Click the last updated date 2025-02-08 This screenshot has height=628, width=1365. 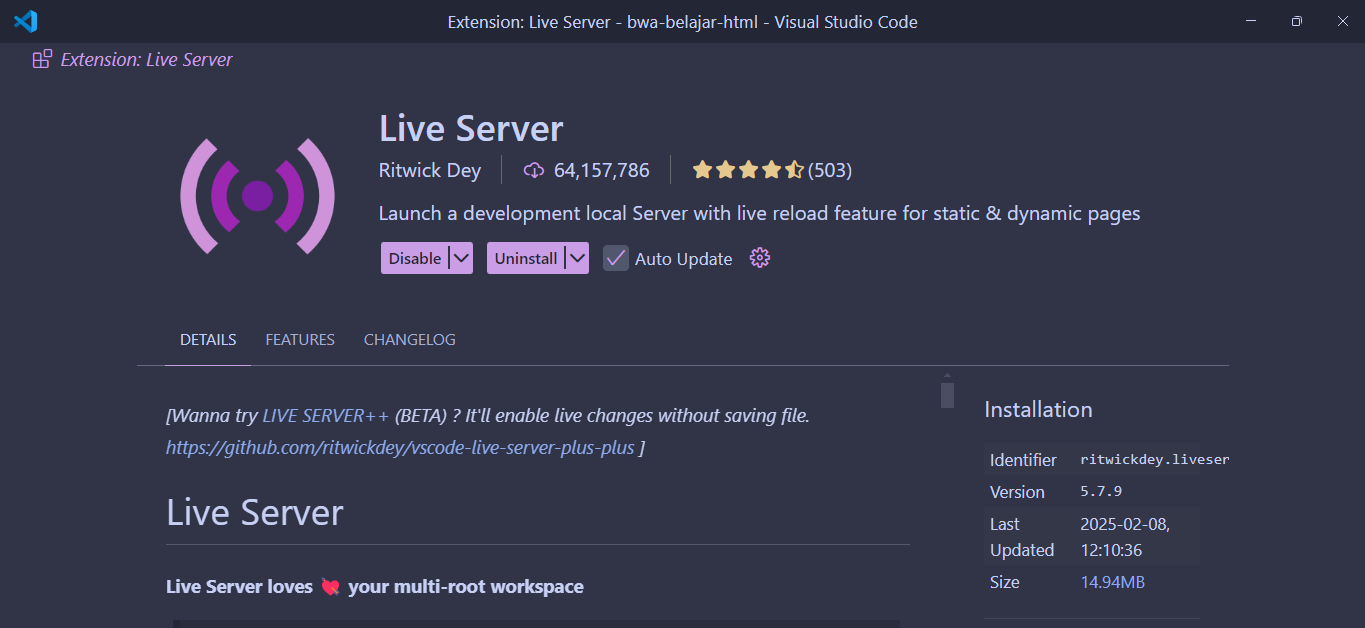pyautogui.click(x=1125, y=524)
